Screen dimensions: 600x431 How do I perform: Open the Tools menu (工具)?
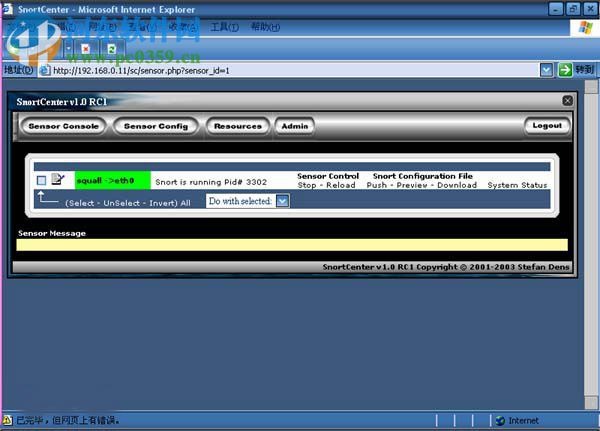(x=225, y=27)
